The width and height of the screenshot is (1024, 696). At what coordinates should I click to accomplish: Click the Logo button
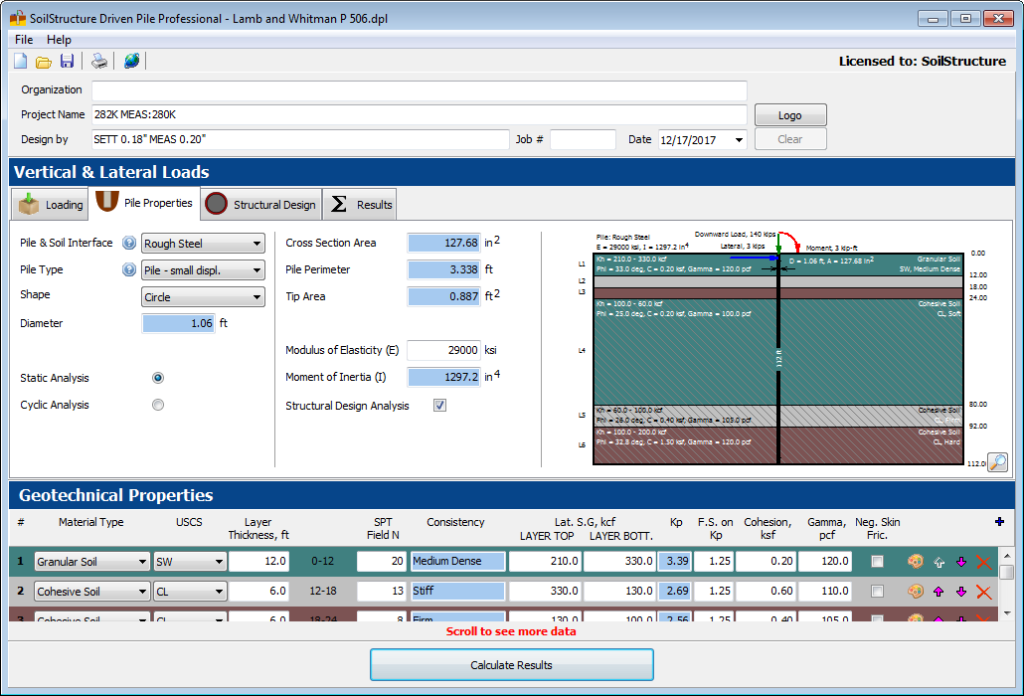coord(790,115)
